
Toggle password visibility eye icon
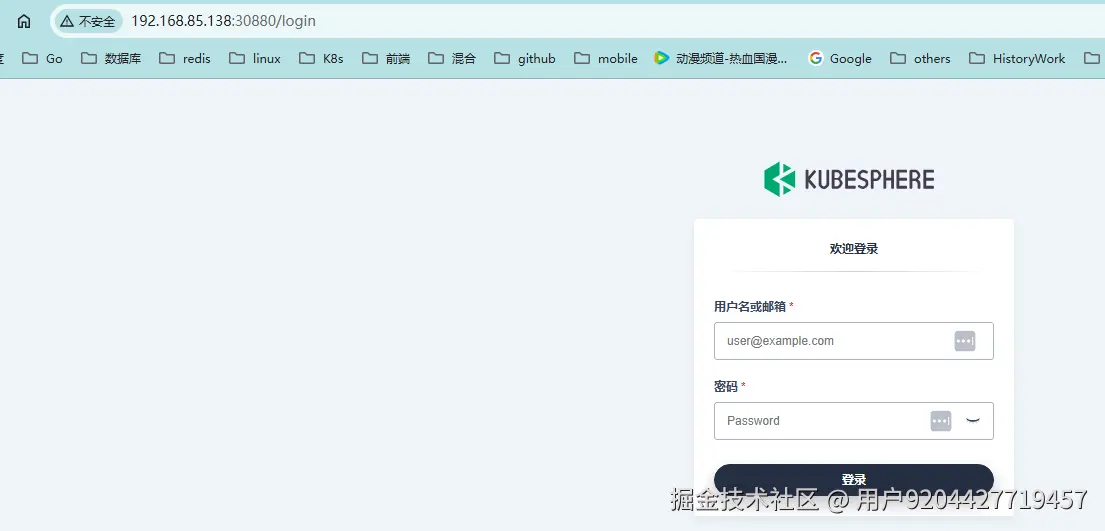(x=973, y=421)
